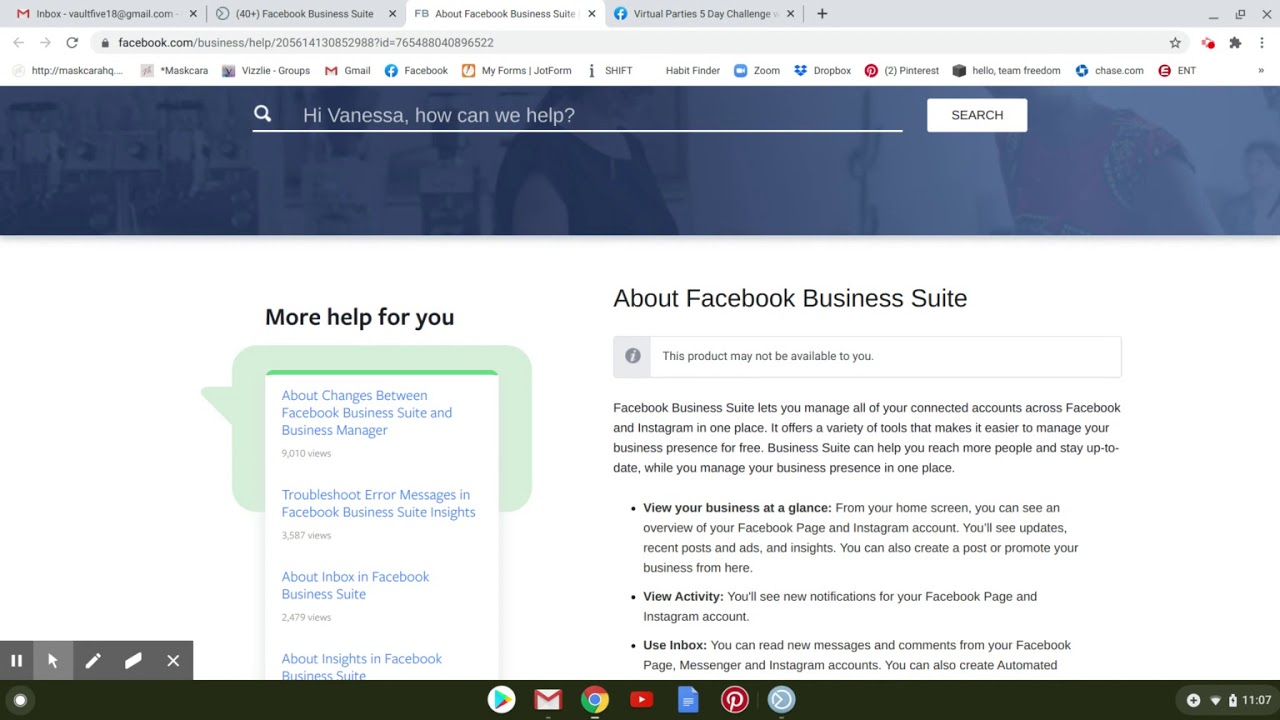Go forward in browser history

pyautogui.click(x=45, y=43)
